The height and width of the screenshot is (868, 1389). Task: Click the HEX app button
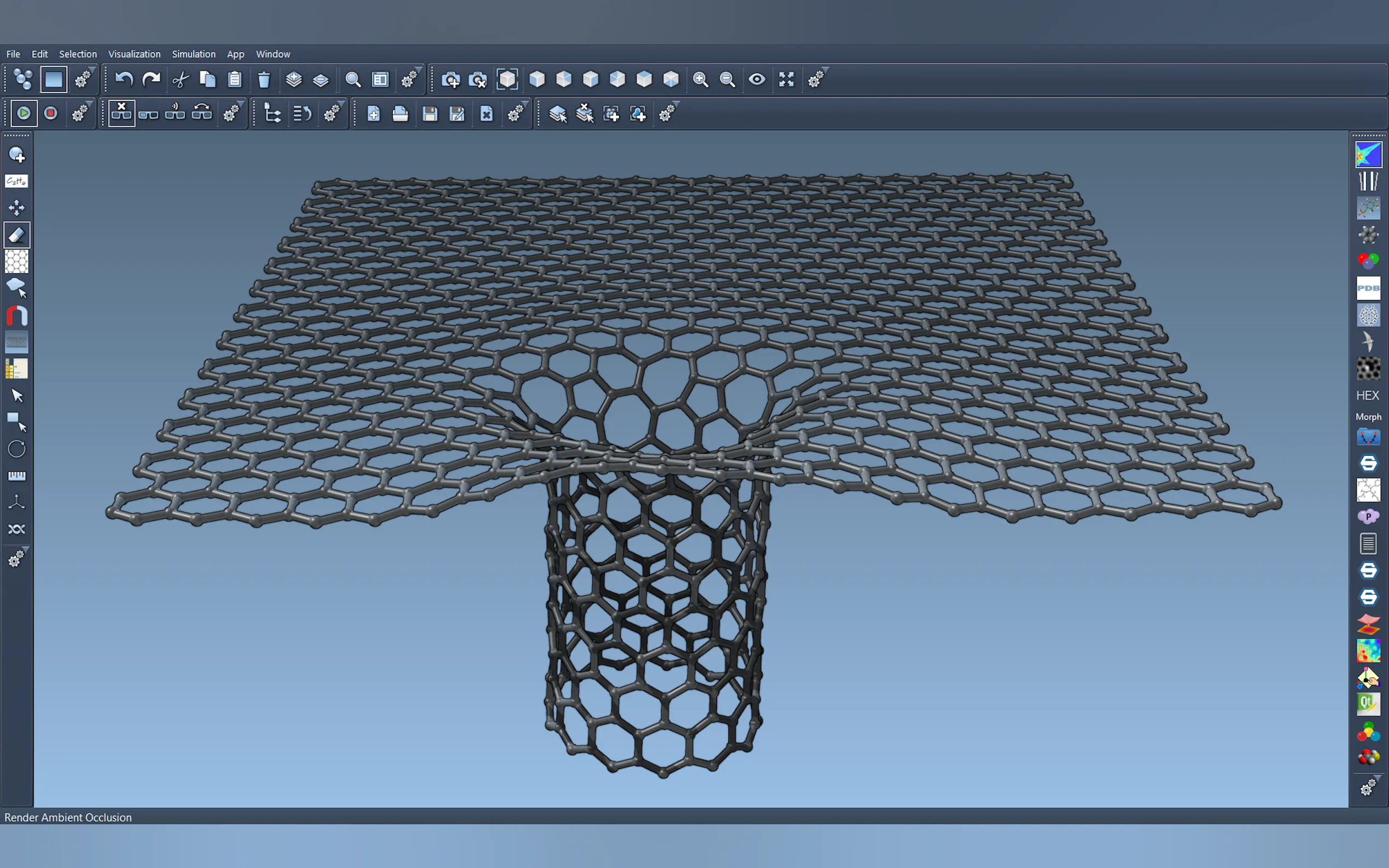click(1368, 396)
